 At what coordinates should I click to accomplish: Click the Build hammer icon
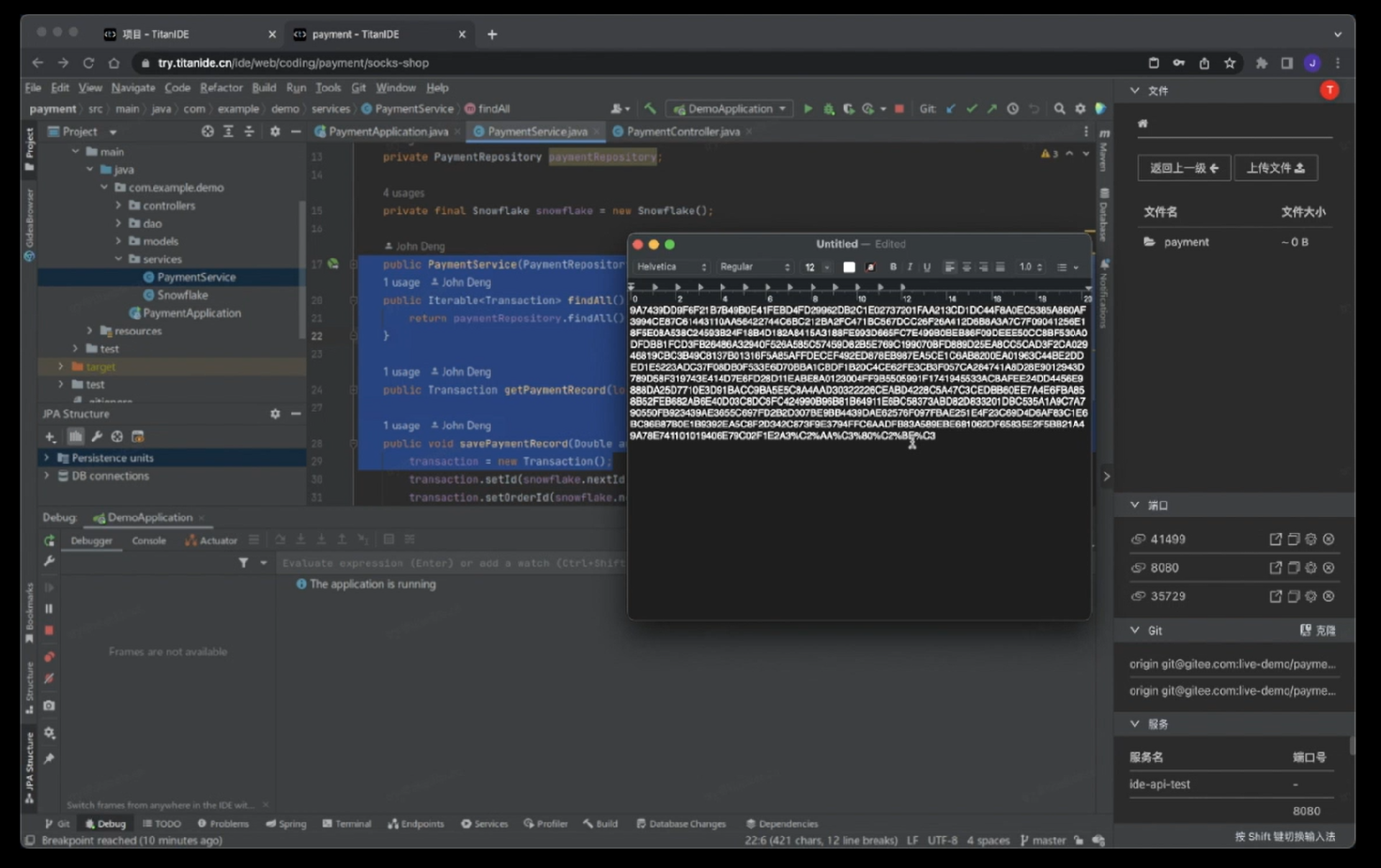650,109
